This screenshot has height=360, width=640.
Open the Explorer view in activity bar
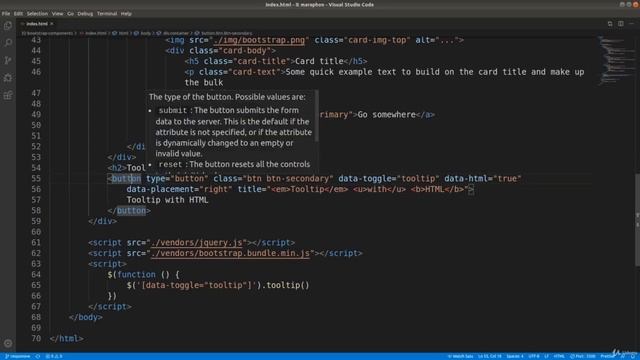pyautogui.click(x=8, y=26)
